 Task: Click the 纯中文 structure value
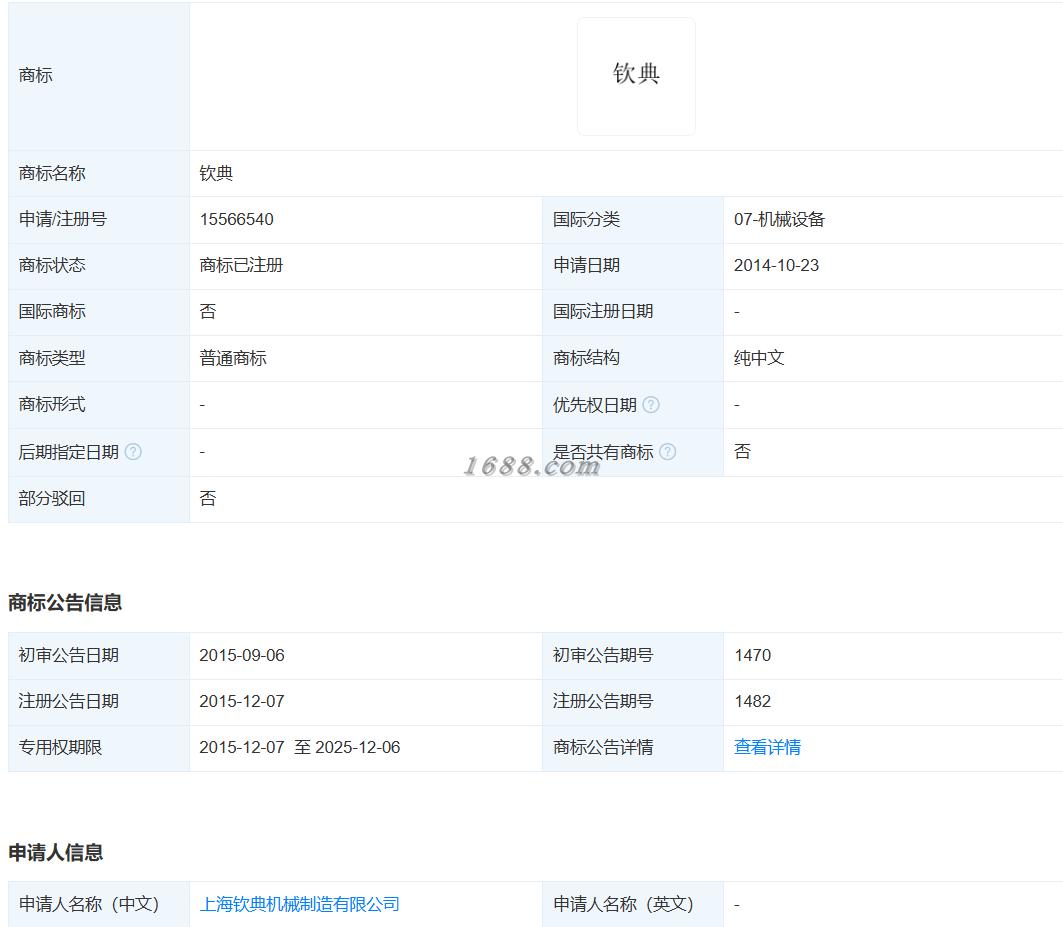(759, 358)
